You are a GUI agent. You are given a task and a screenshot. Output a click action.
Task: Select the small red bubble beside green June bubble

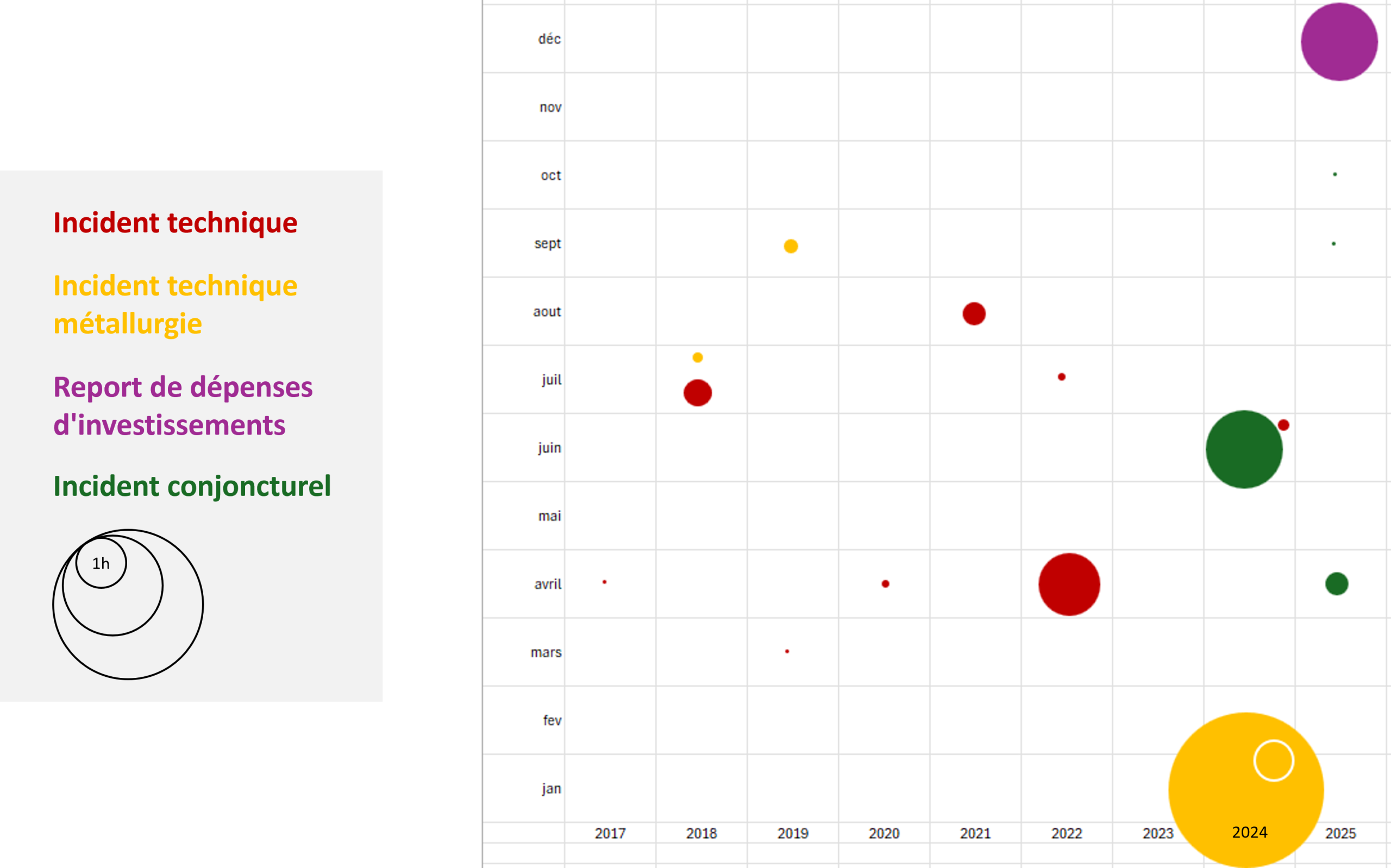(x=1283, y=425)
